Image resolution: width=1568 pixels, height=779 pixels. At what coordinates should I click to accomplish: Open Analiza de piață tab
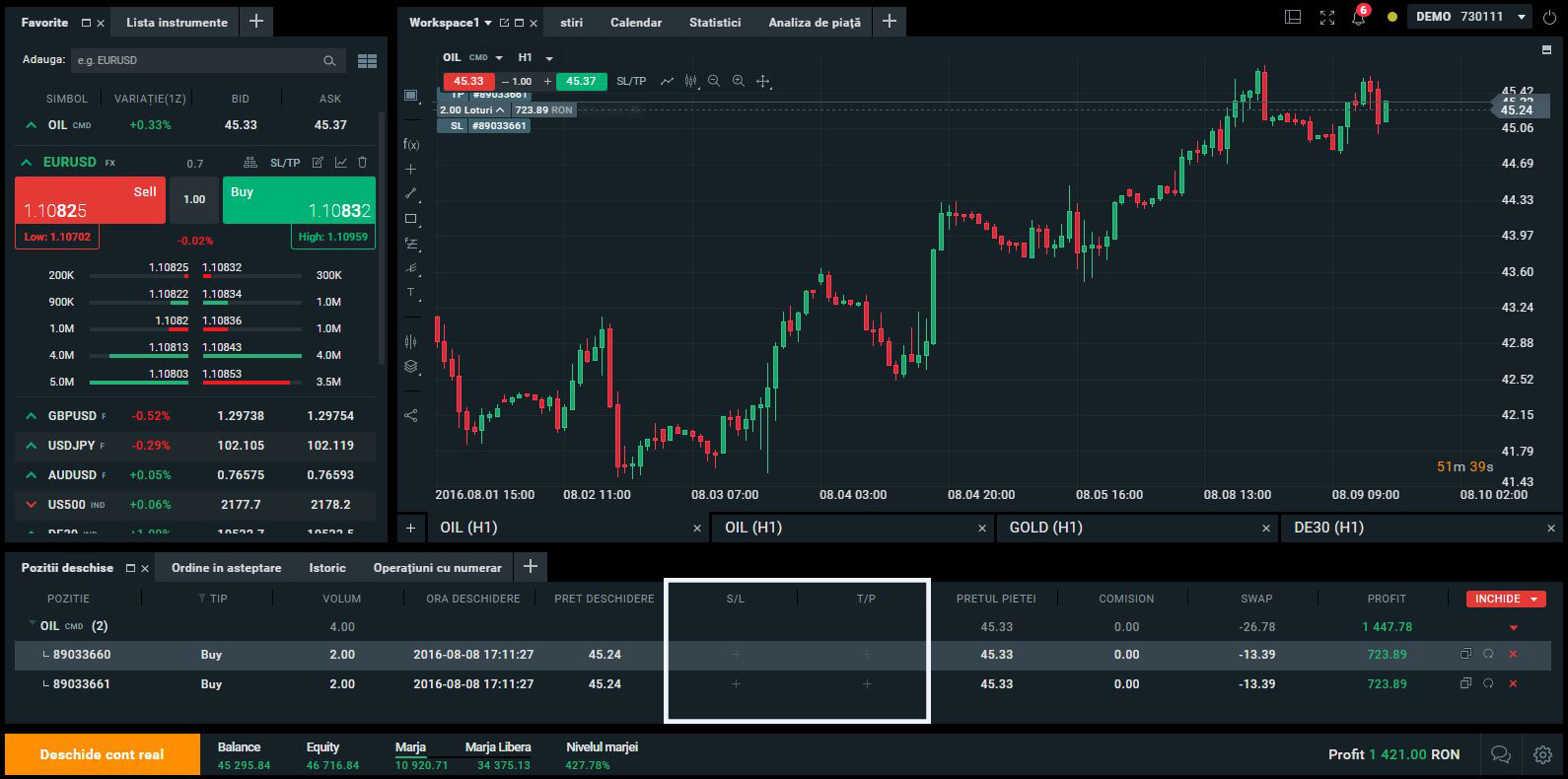click(x=815, y=22)
